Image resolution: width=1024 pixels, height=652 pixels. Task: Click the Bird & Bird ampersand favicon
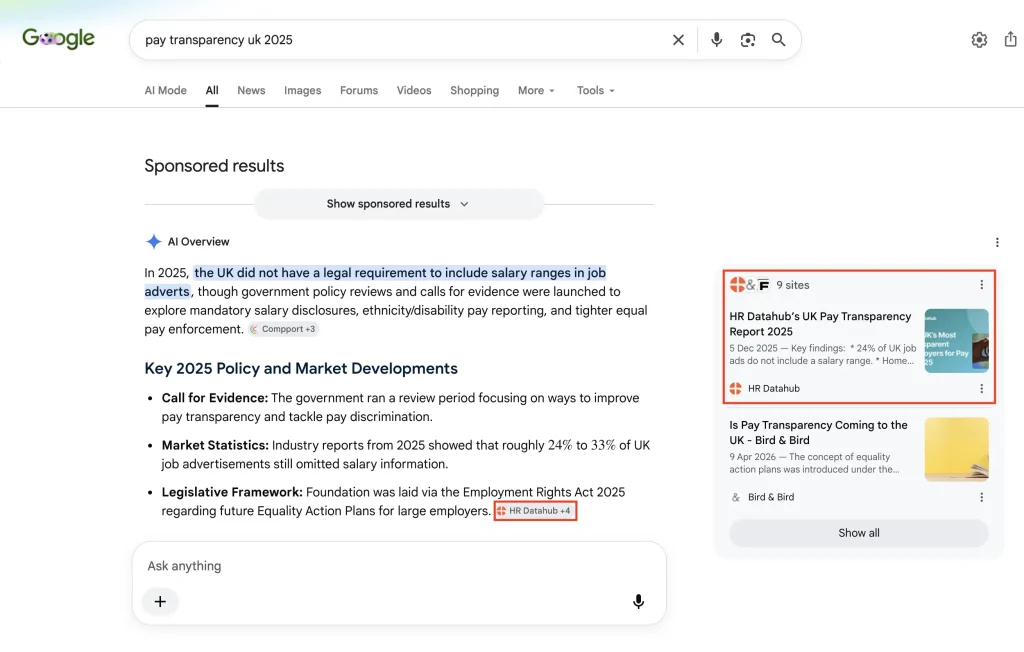(x=735, y=497)
